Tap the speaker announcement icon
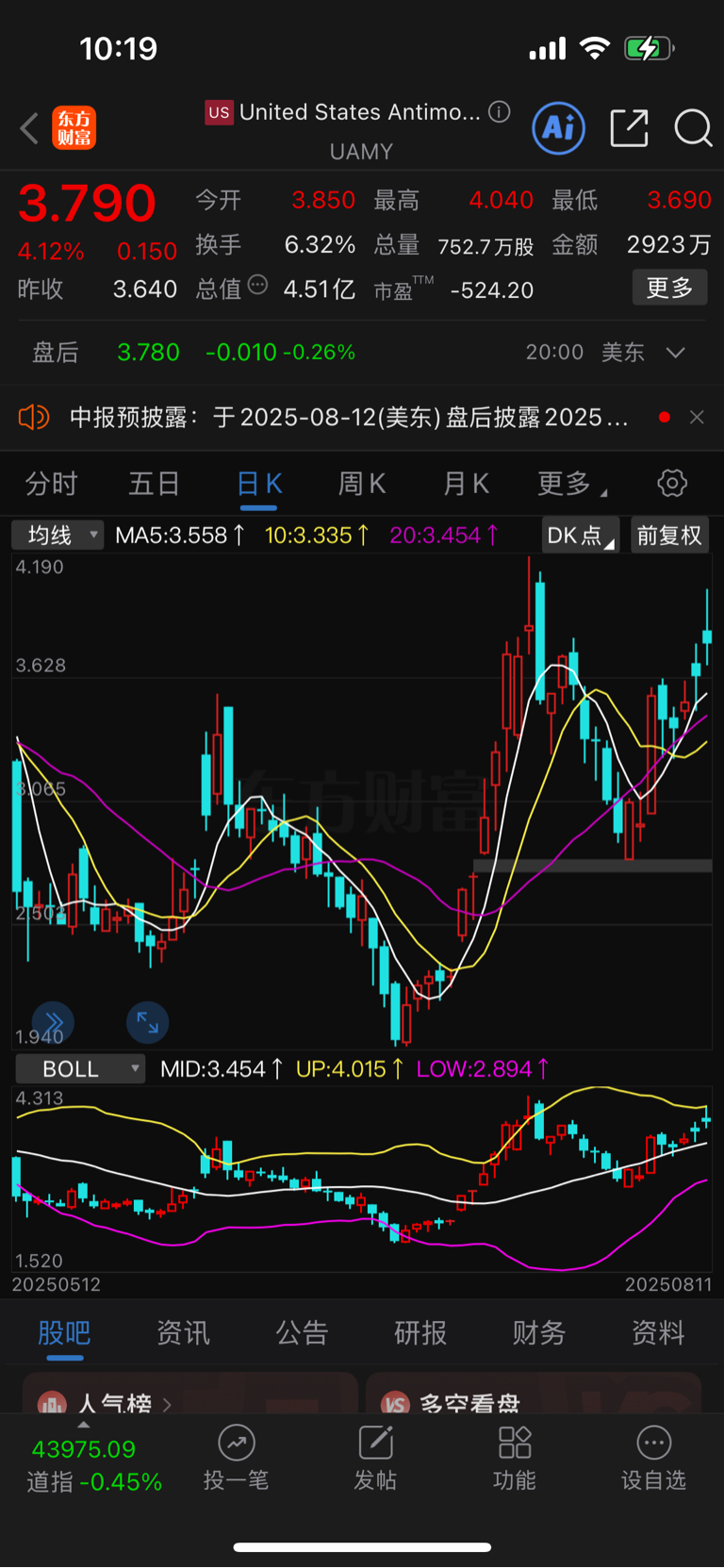Screen dimensions: 724x1568 point(34,417)
